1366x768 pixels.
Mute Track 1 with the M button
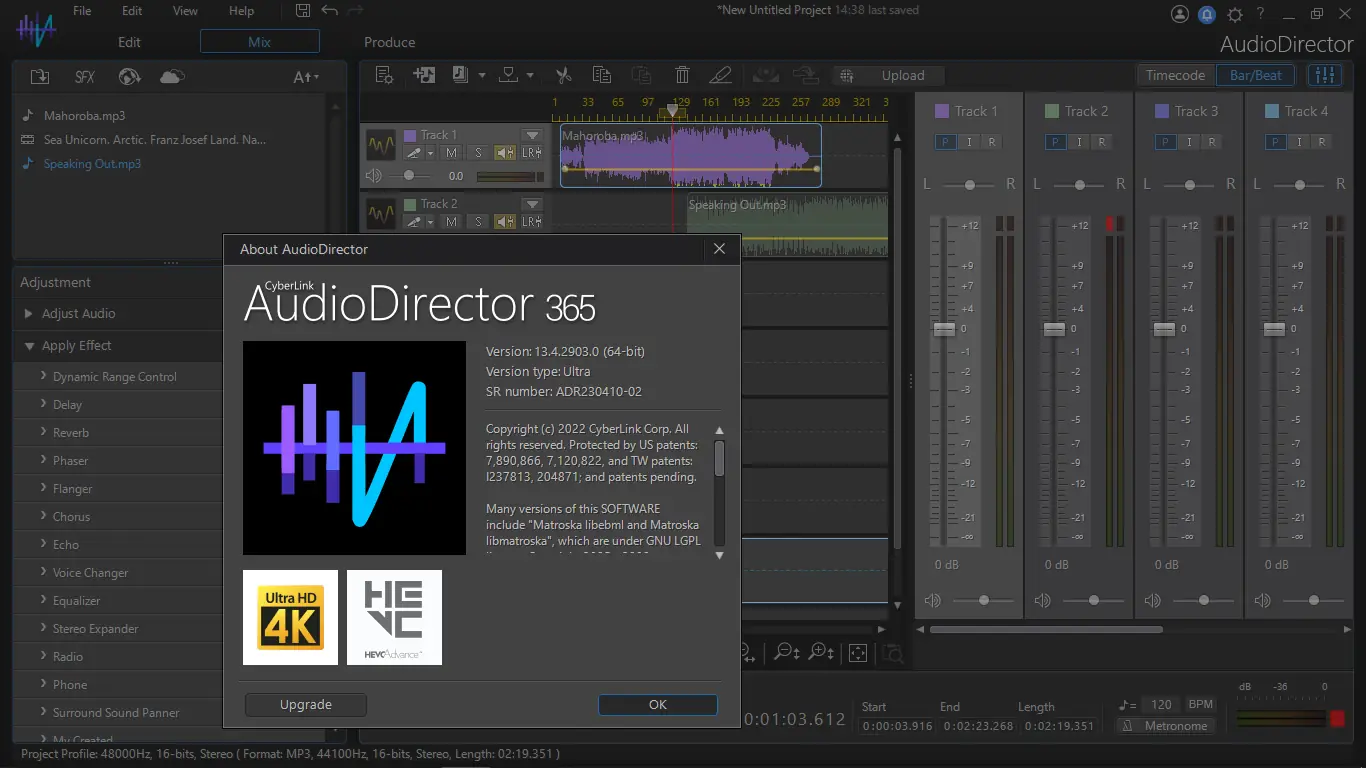coord(451,153)
